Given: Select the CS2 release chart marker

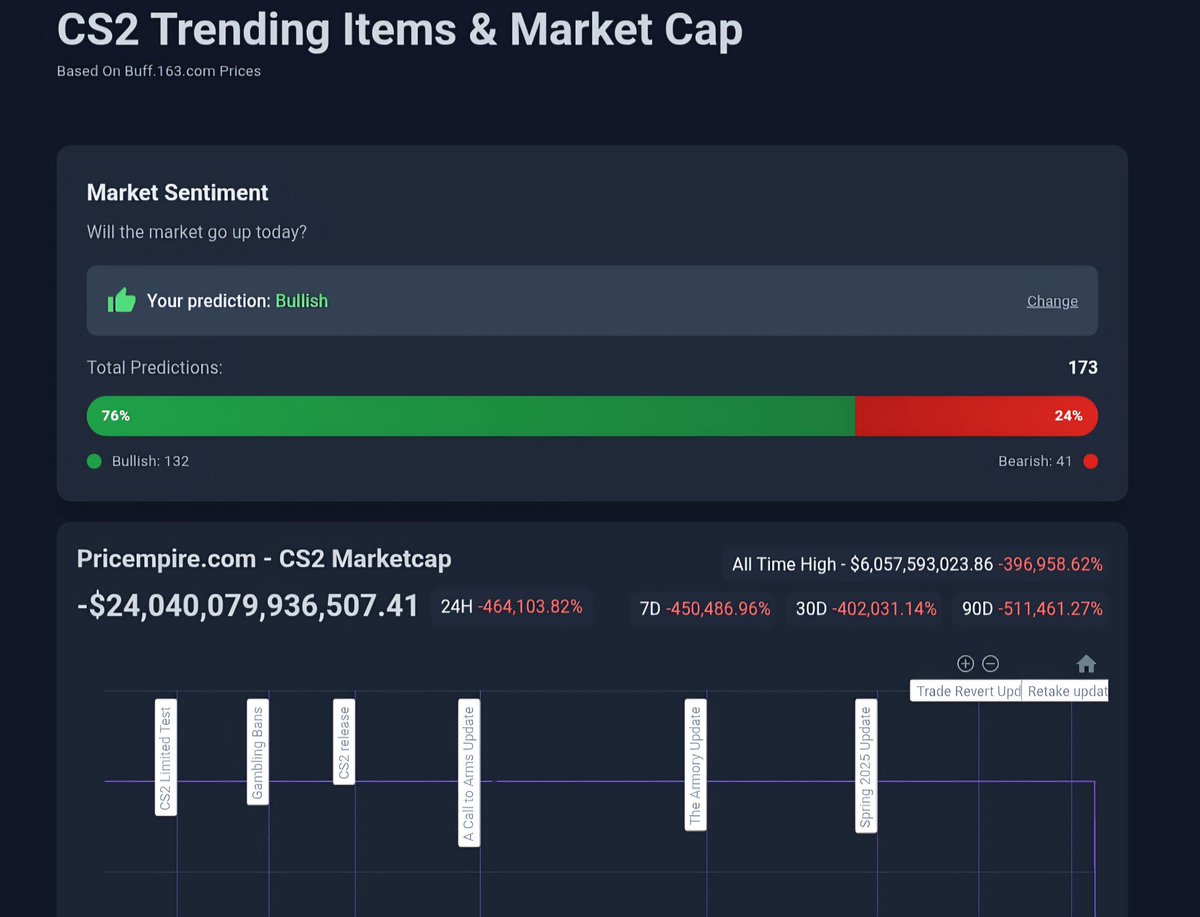Looking at the screenshot, I should coord(344,742).
